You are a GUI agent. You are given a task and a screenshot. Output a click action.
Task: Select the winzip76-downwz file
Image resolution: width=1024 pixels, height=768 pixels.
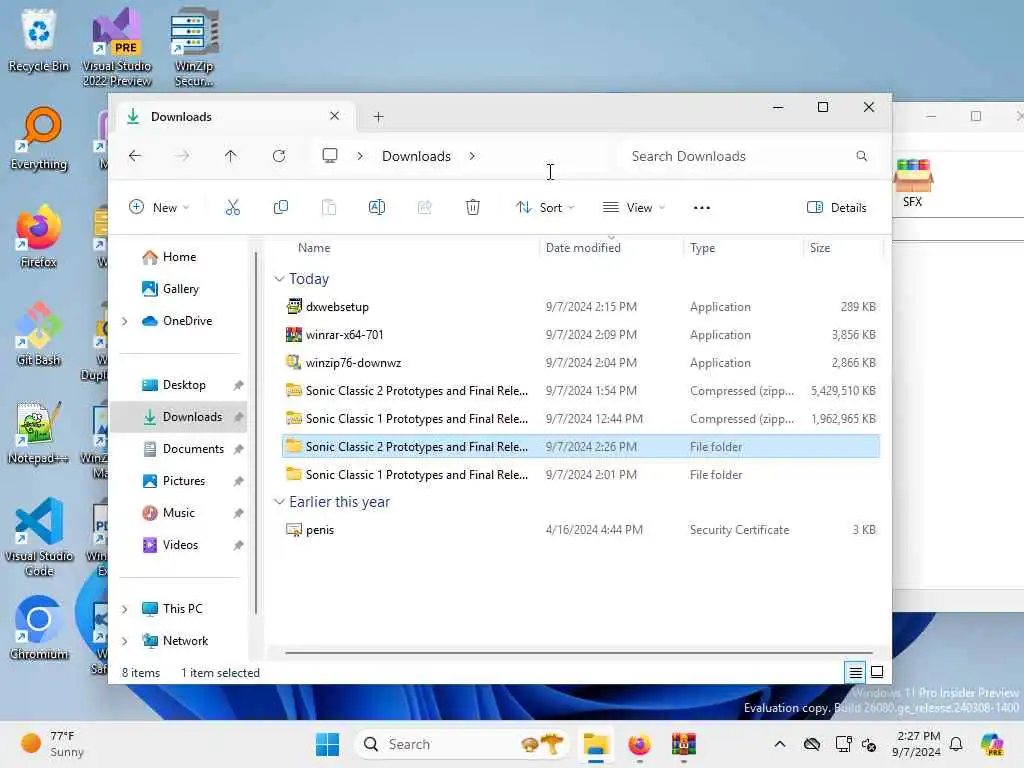(581, 363)
